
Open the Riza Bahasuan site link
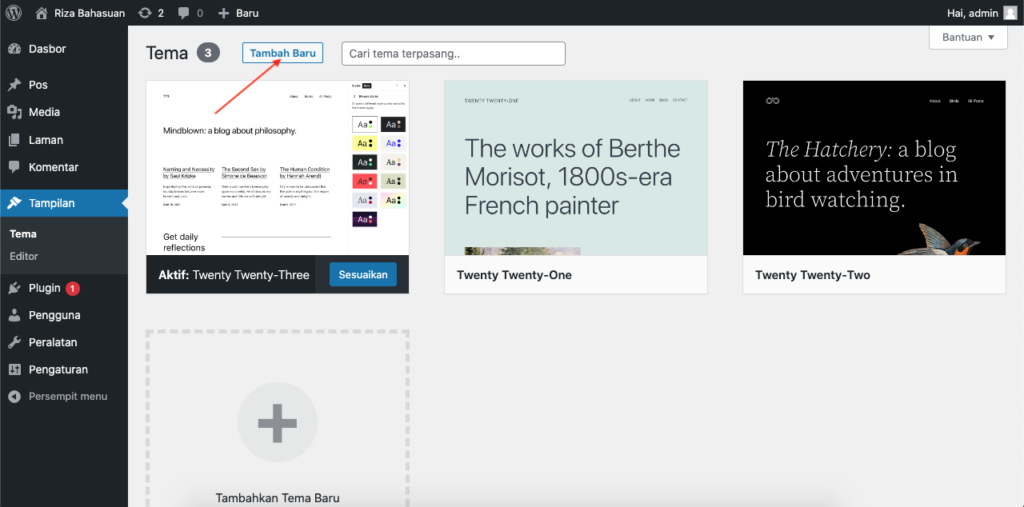[x=89, y=12]
